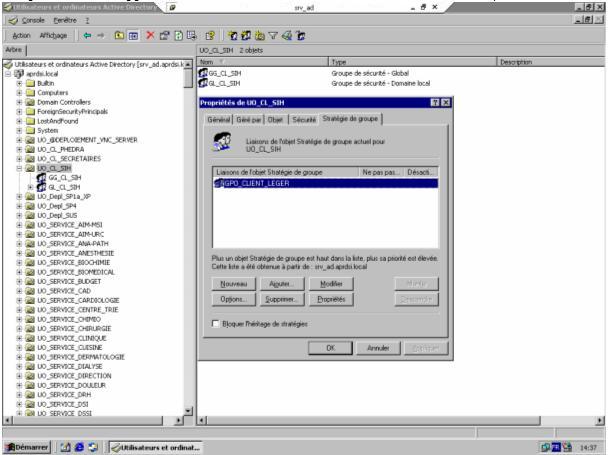Select the Computers folder in tree
This screenshot has width=608, height=455.
[x=52, y=93]
